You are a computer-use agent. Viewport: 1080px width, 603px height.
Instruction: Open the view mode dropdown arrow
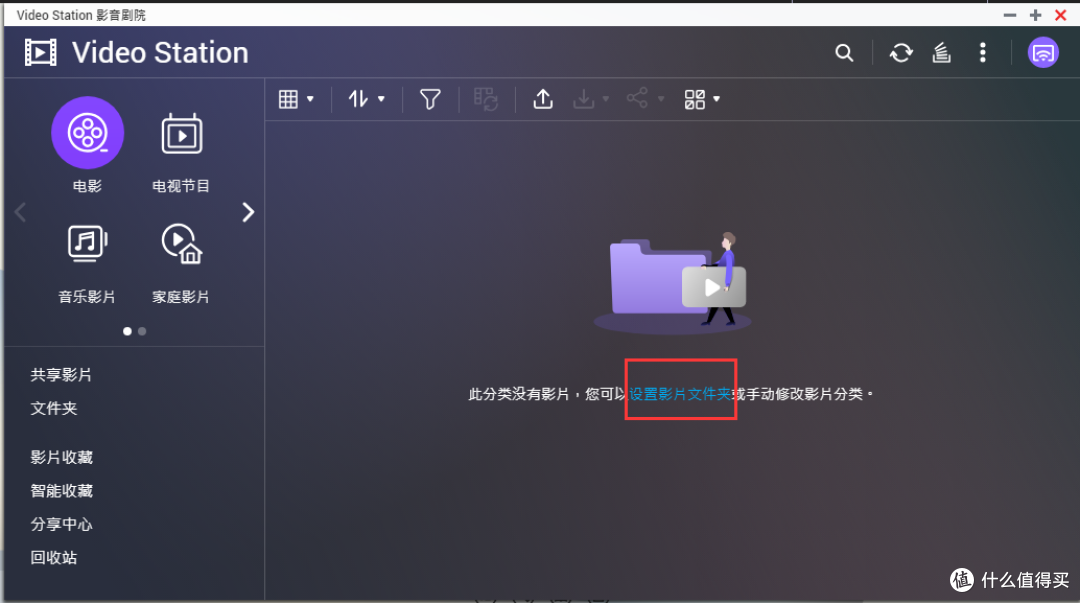click(308, 99)
